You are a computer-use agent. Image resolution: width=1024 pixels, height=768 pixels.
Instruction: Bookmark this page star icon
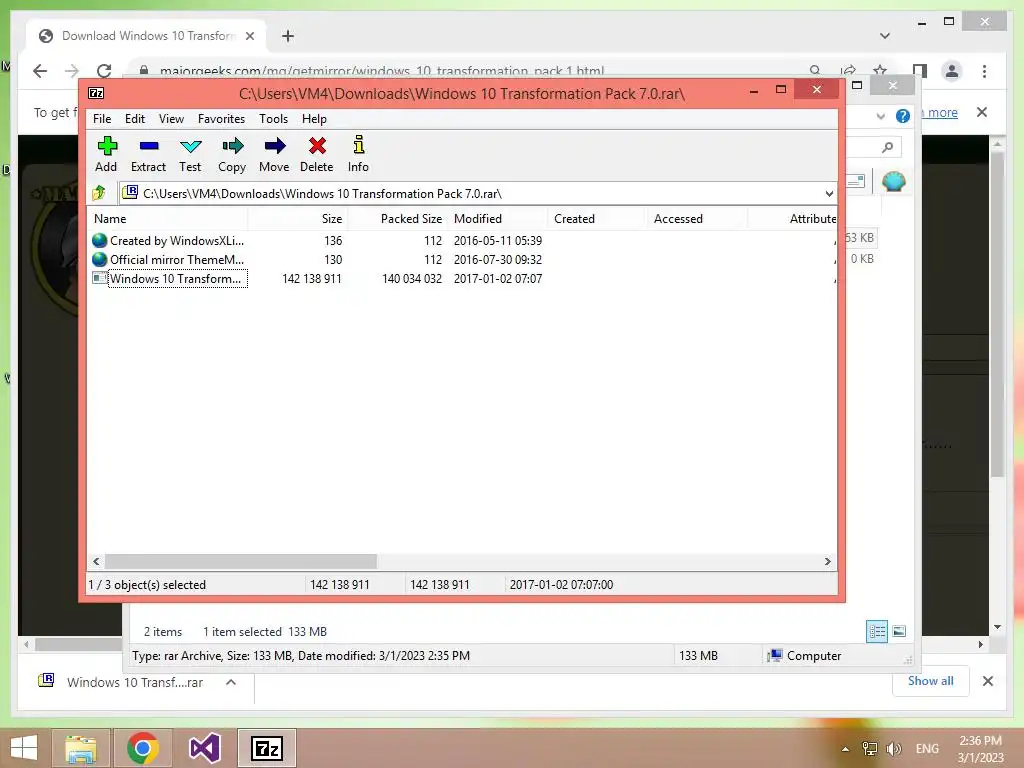coord(880,71)
